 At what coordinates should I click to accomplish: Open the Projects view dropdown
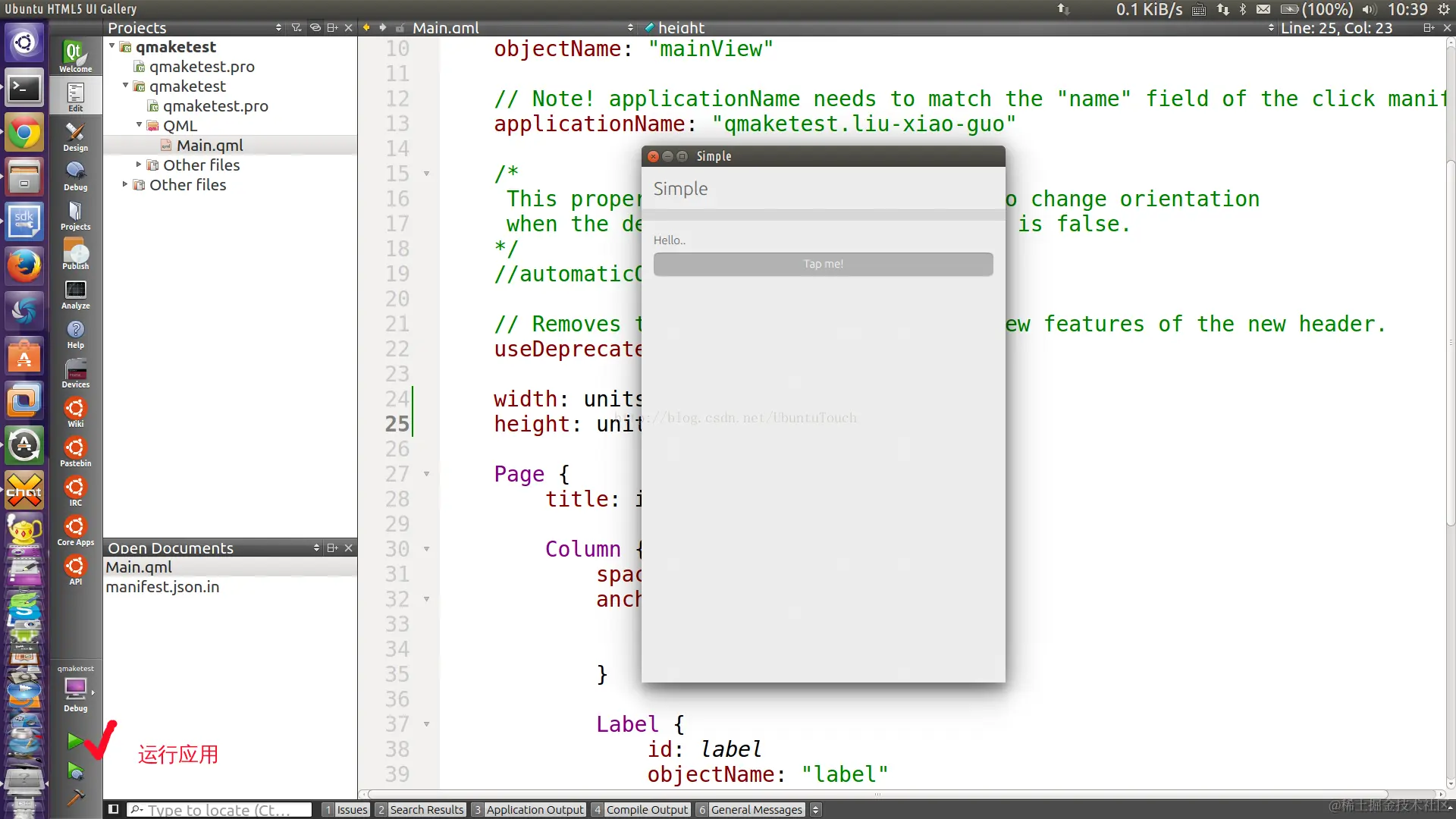pos(278,27)
